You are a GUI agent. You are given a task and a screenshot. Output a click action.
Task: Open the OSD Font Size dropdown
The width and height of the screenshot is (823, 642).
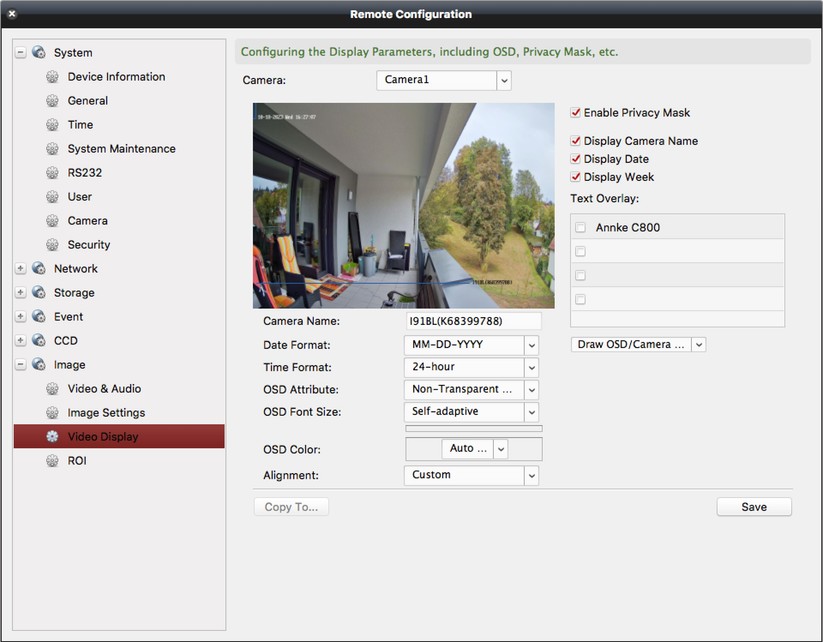point(531,411)
